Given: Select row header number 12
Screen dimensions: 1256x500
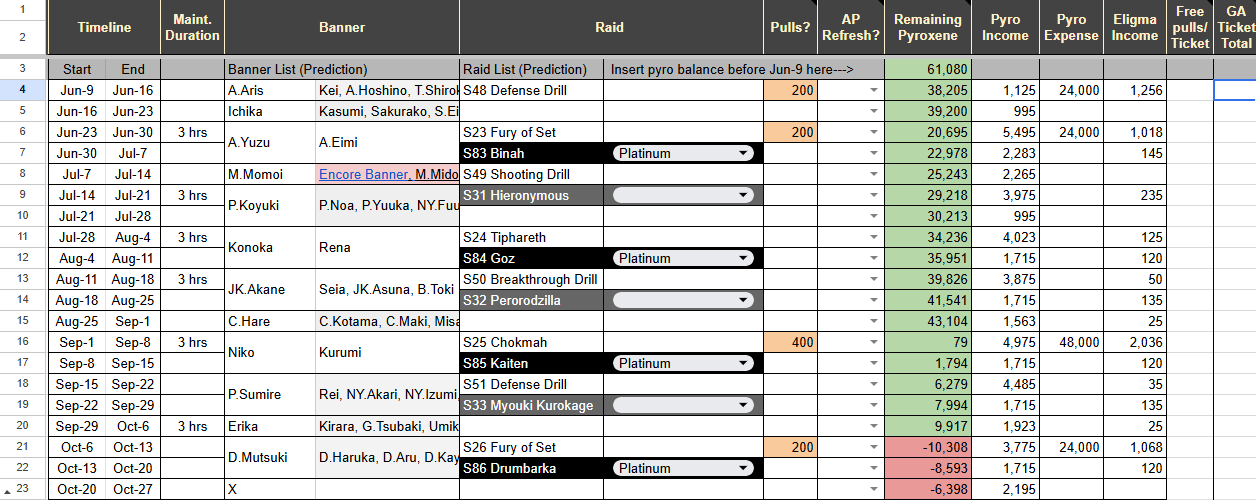Looking at the screenshot, I should [23, 258].
